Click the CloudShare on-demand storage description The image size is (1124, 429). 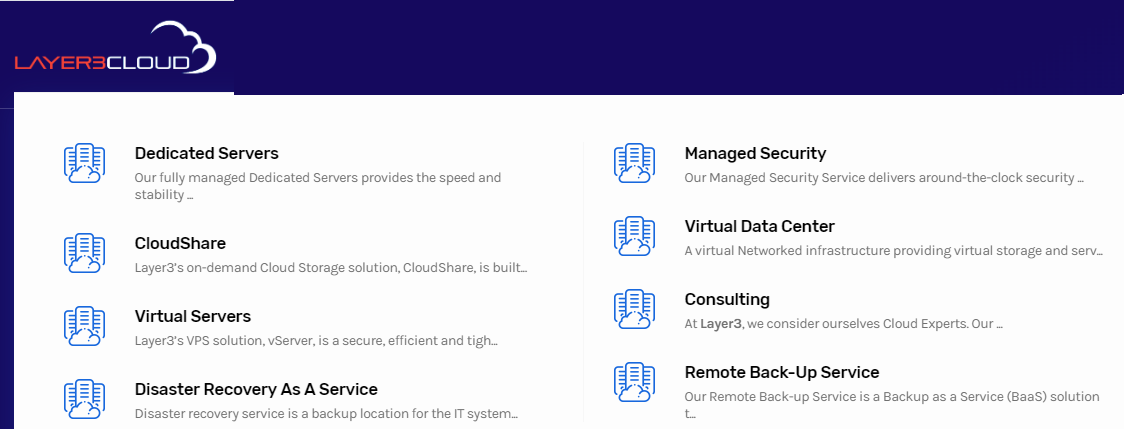330,268
